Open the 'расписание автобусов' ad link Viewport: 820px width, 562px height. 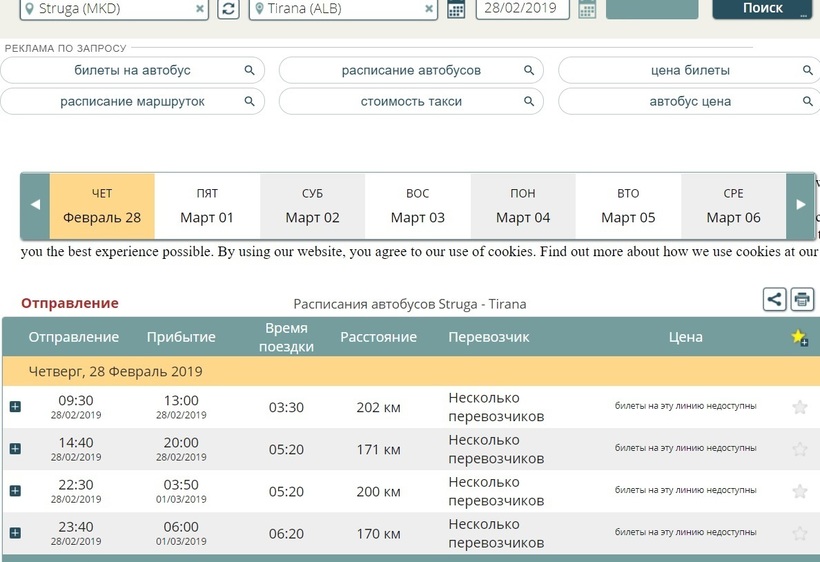coord(411,70)
